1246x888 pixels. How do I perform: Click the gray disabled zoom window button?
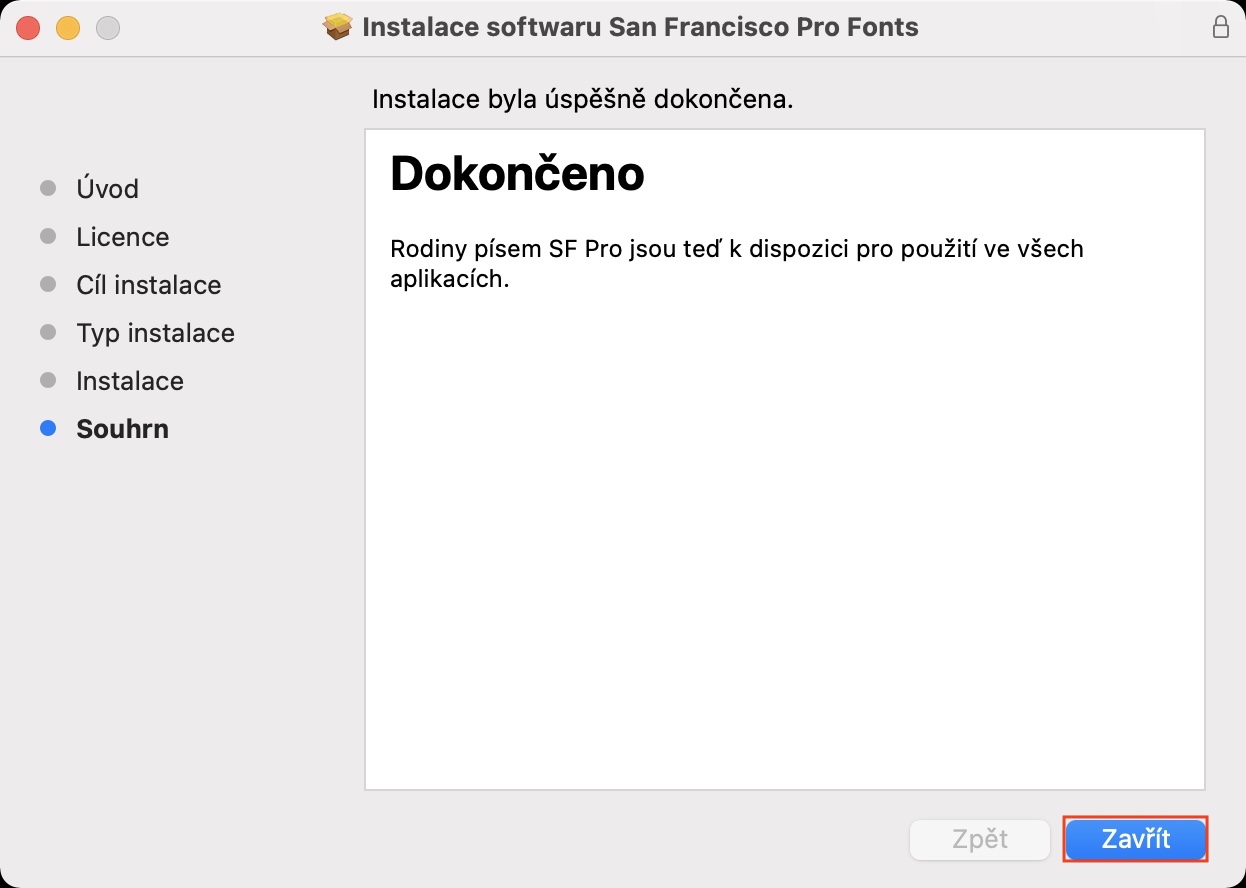(107, 28)
